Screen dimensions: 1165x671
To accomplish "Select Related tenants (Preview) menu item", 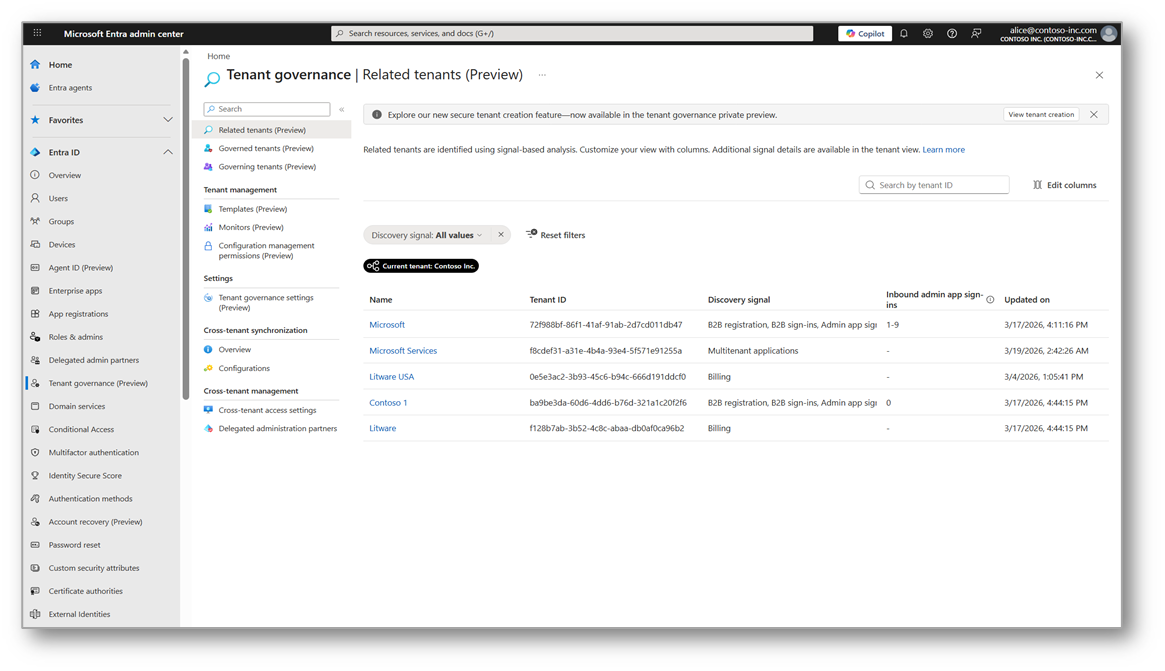I will [271, 130].
